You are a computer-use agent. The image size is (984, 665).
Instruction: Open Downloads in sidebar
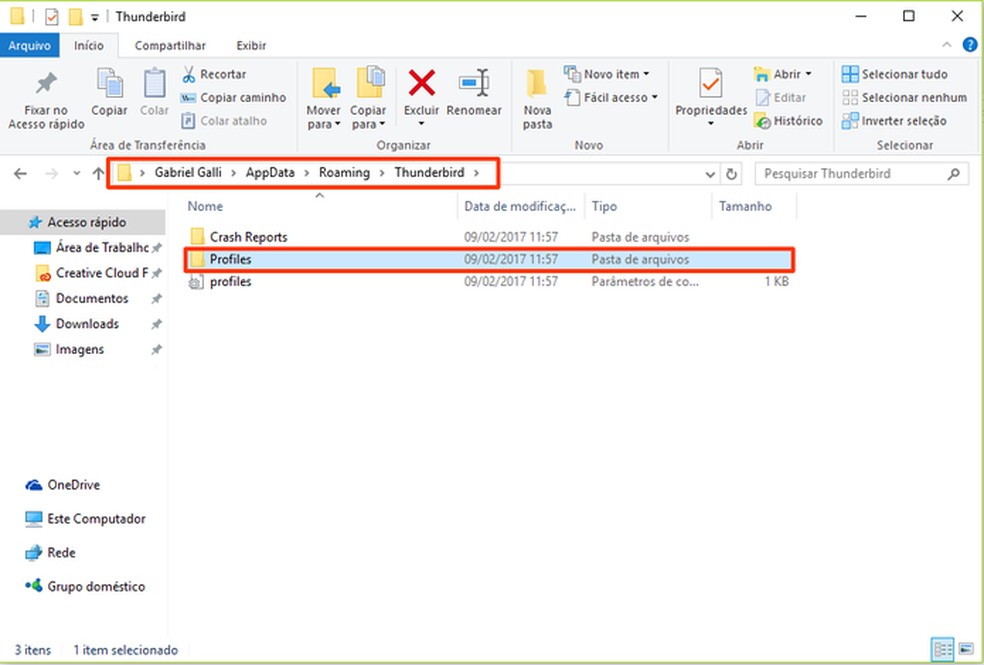click(x=78, y=324)
